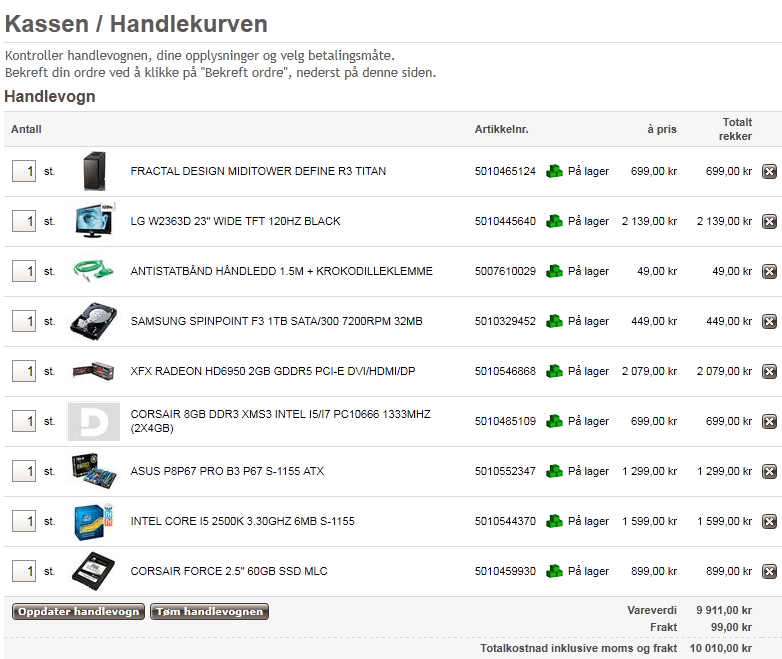The width and height of the screenshot is (782, 659).
Task: Click Frakt amount 99,00 kr
Action: coord(731,627)
